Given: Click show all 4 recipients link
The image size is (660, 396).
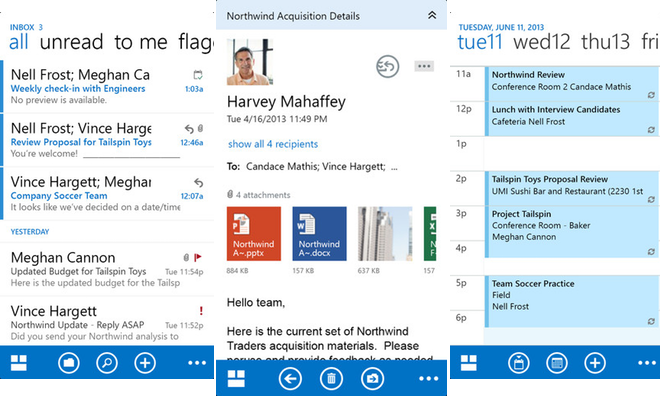Looking at the screenshot, I should coord(273,144).
